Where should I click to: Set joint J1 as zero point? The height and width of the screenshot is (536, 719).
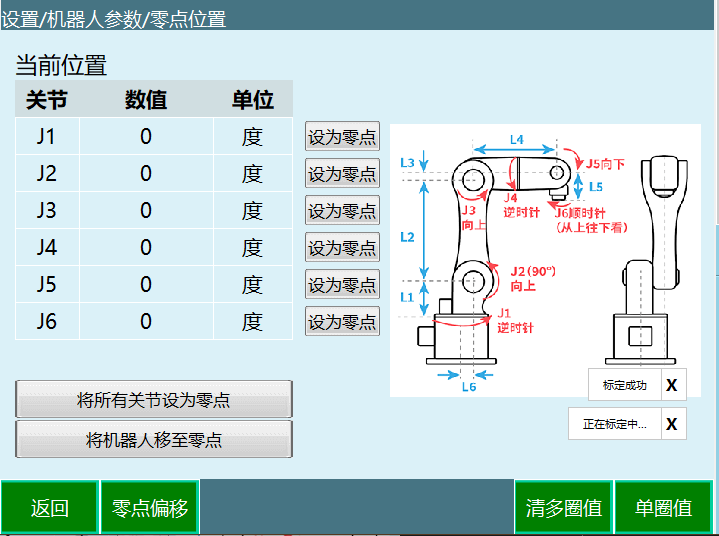(x=342, y=137)
